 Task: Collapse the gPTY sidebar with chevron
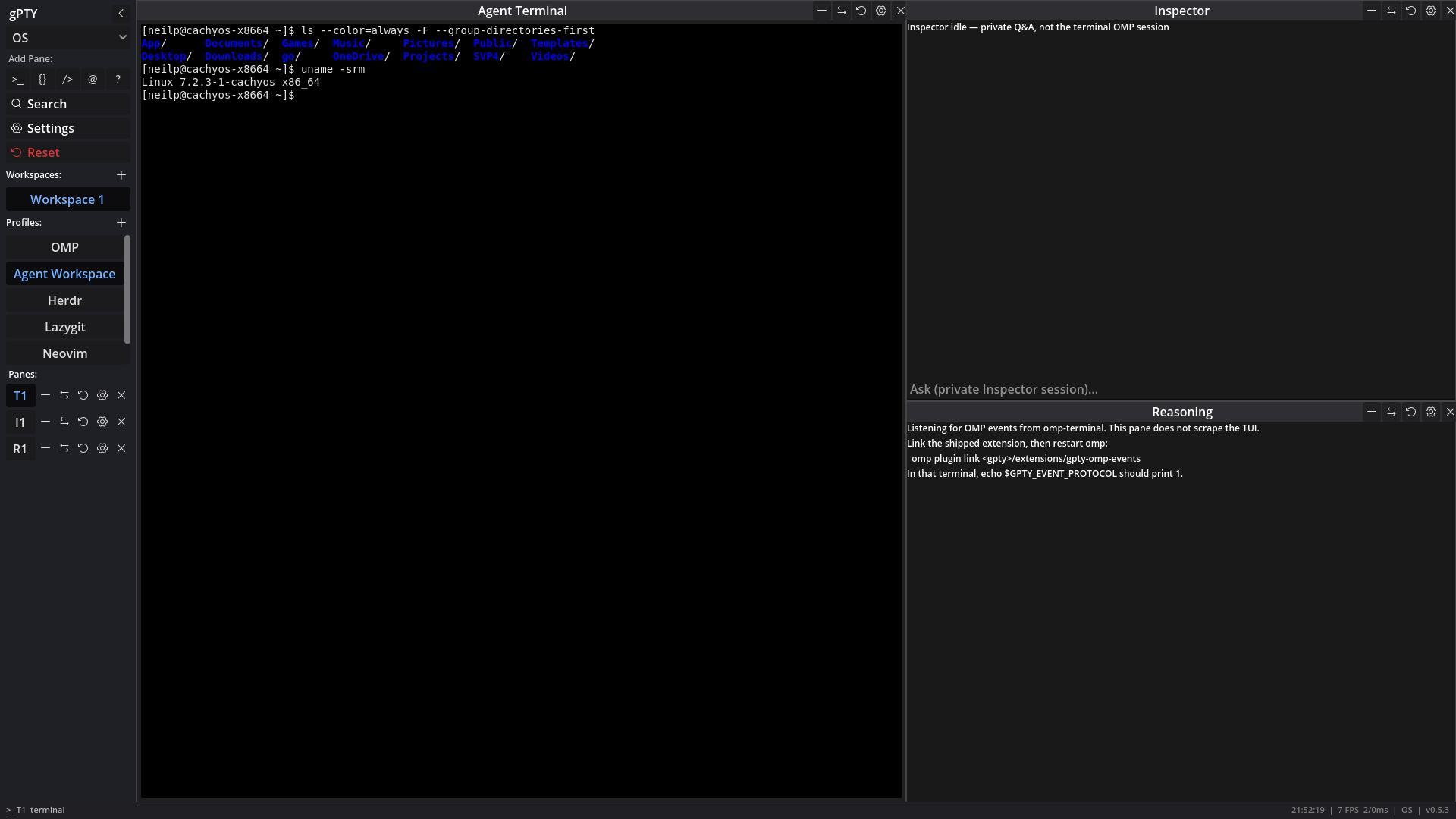click(x=121, y=14)
